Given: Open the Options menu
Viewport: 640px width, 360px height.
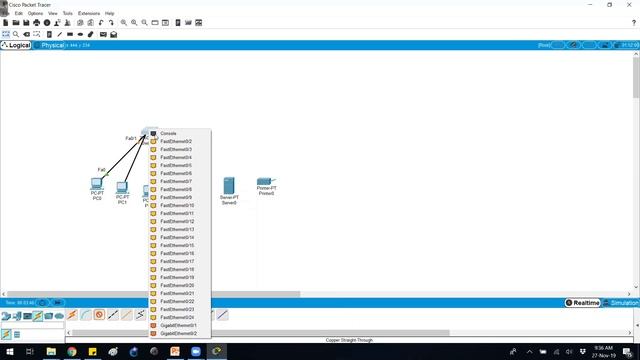Looking at the screenshot, I should pos(36,13).
